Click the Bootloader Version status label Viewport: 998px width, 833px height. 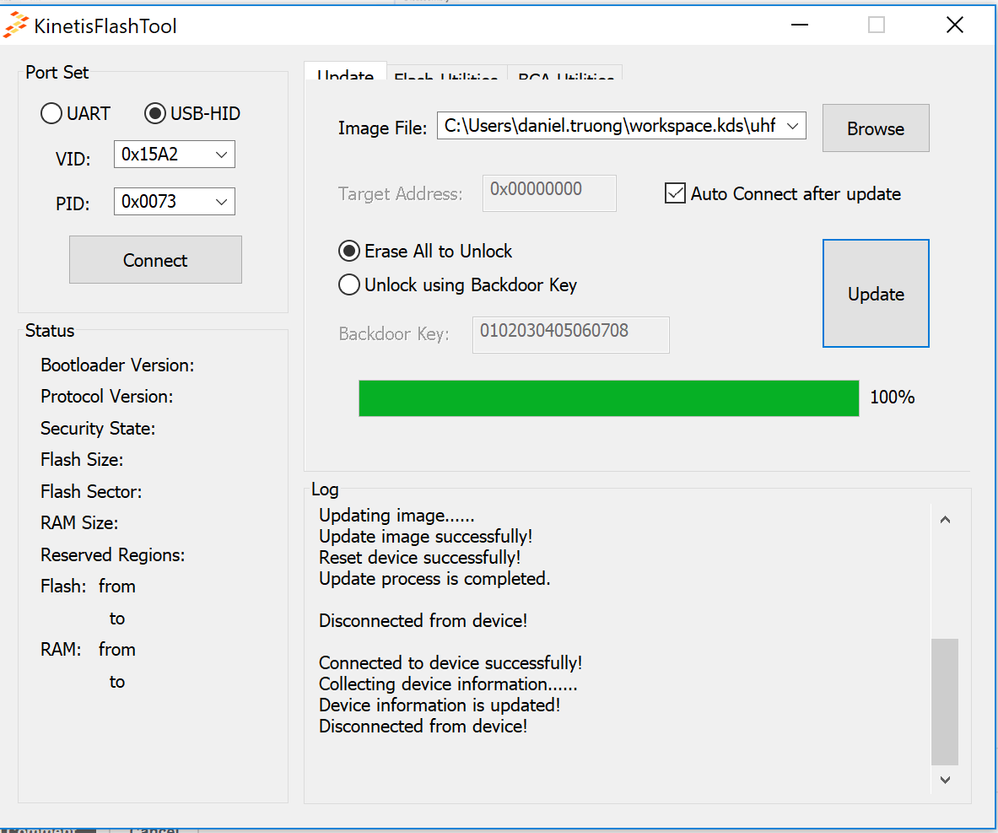[117, 365]
